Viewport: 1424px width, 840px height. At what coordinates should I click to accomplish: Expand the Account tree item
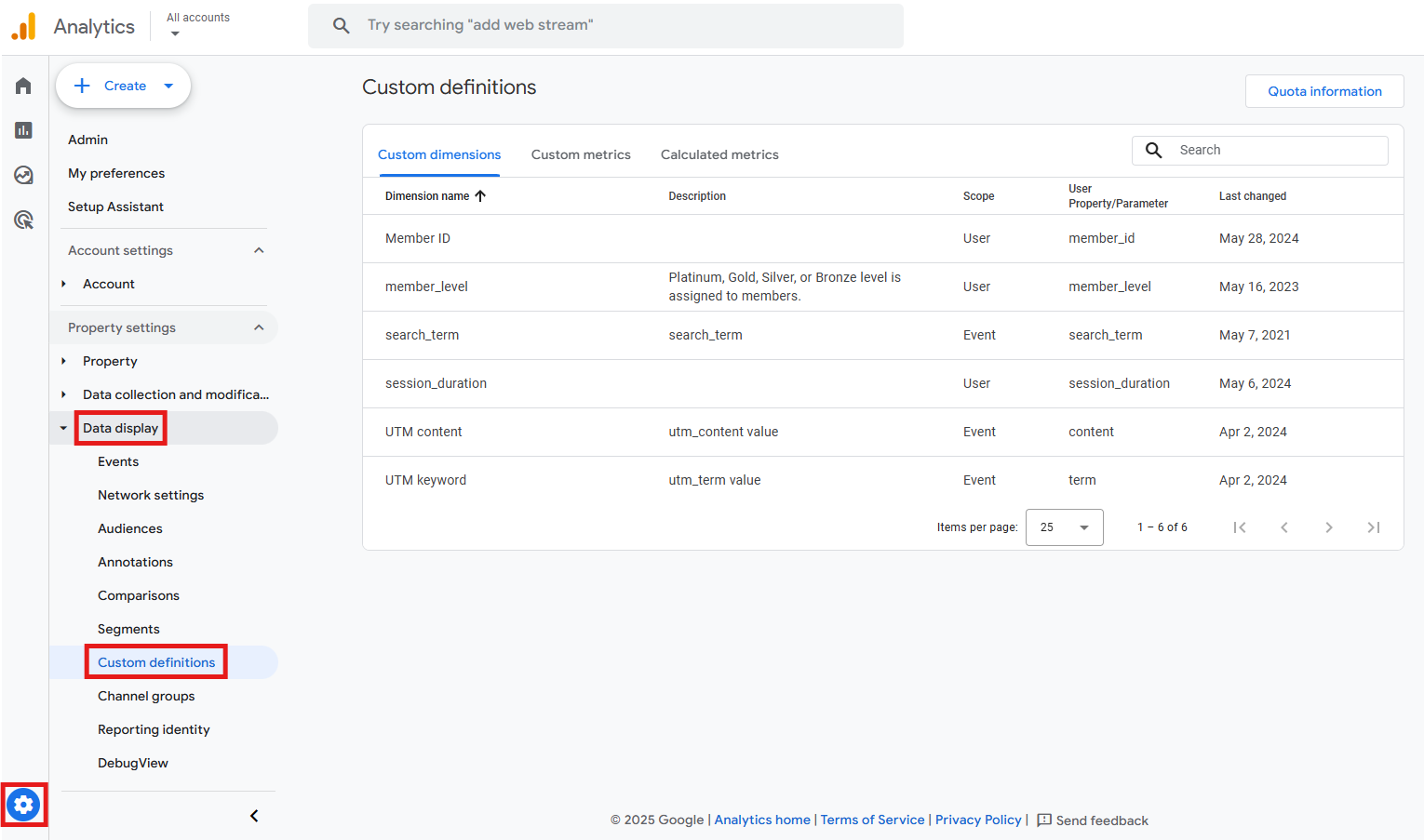click(63, 284)
